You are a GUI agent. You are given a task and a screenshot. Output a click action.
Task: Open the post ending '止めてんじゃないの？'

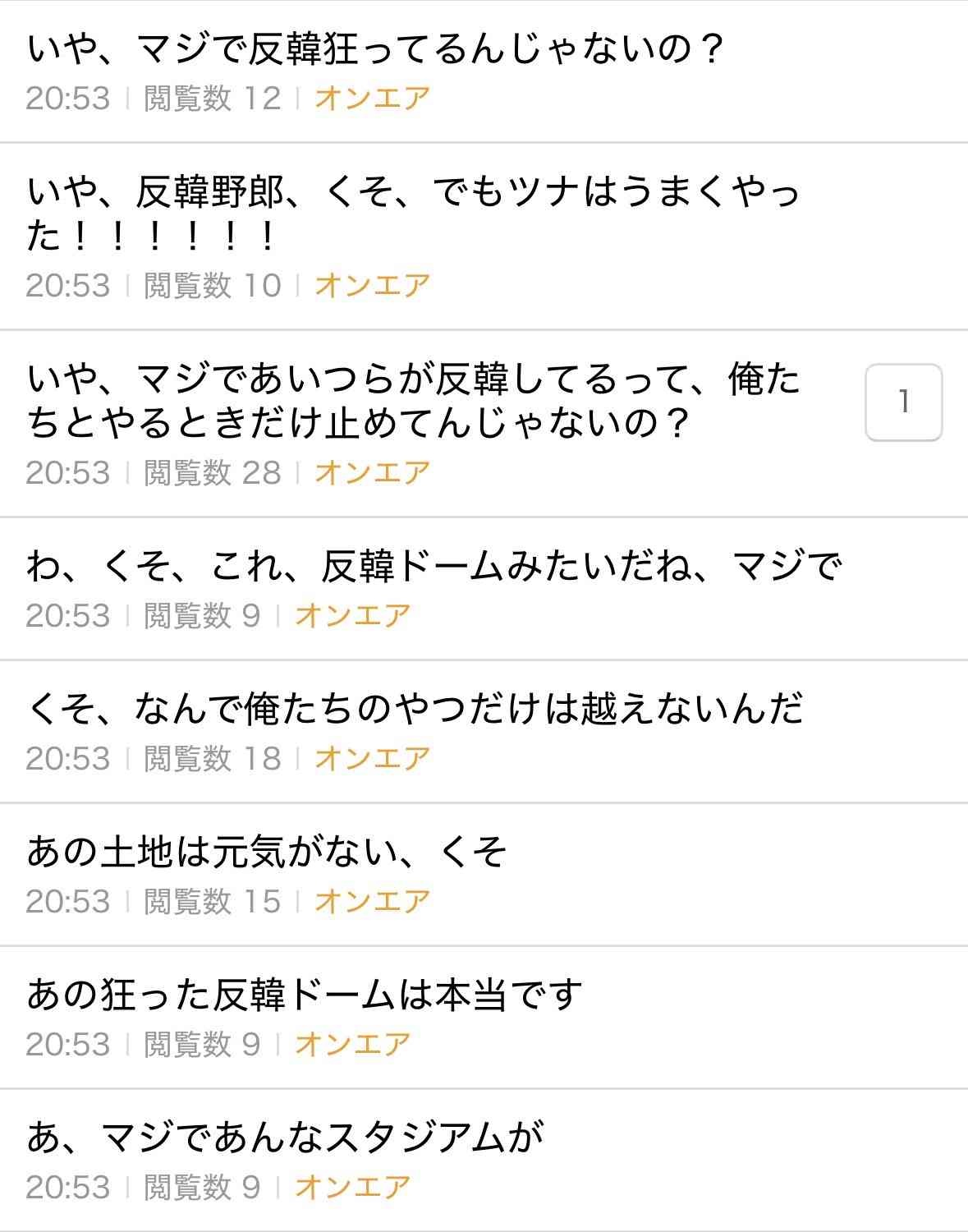pyautogui.click(x=412, y=402)
